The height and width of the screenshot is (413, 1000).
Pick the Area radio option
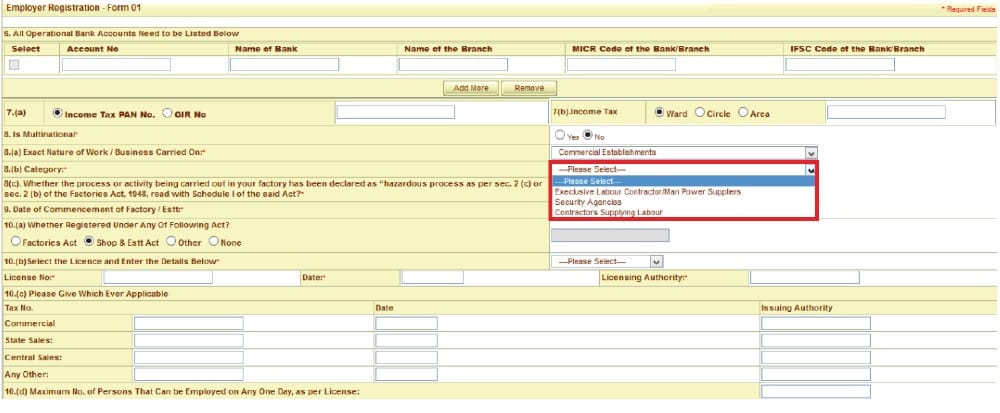[x=743, y=113]
